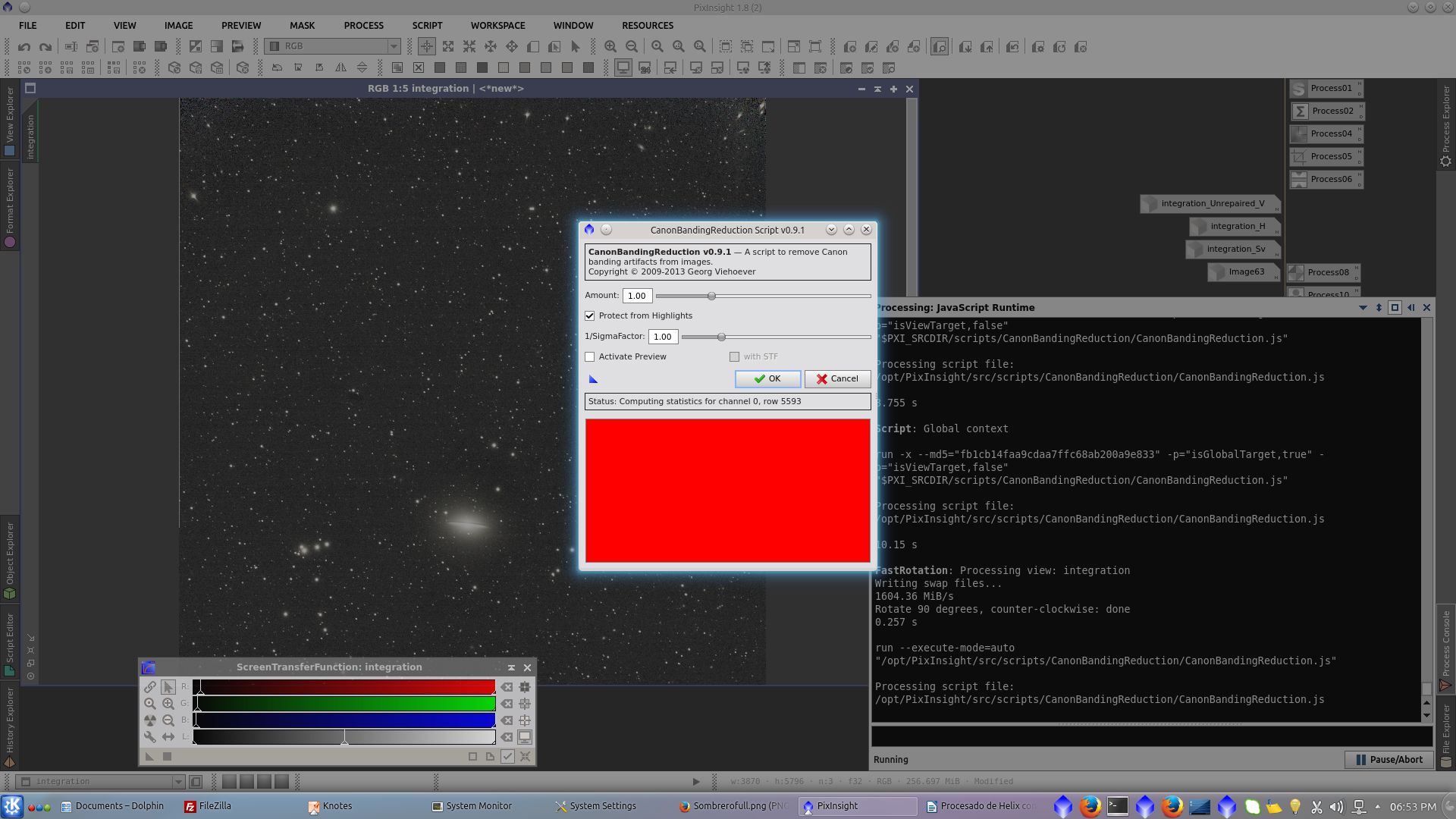The width and height of the screenshot is (1456, 819).
Task: Toggle STF track view checkmark button
Action: tap(507, 757)
